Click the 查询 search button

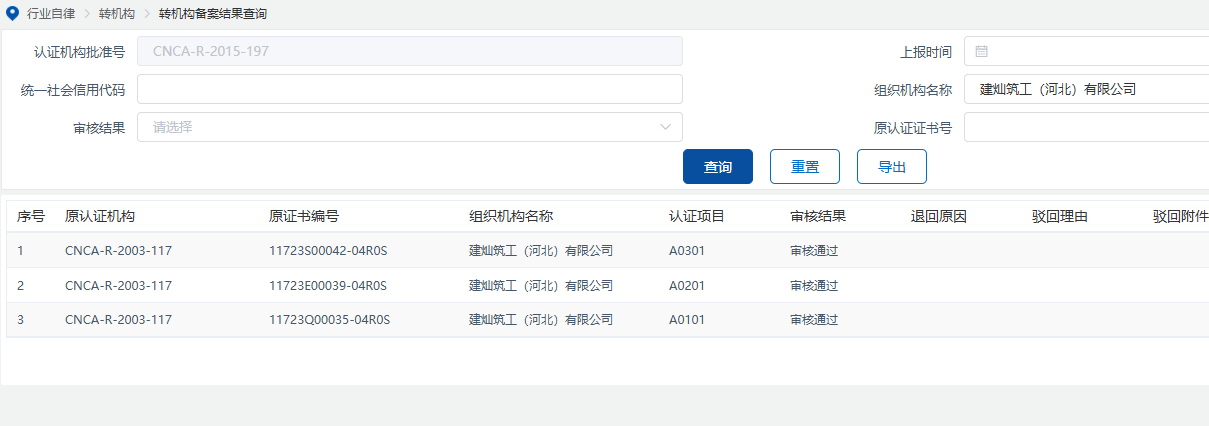717,167
